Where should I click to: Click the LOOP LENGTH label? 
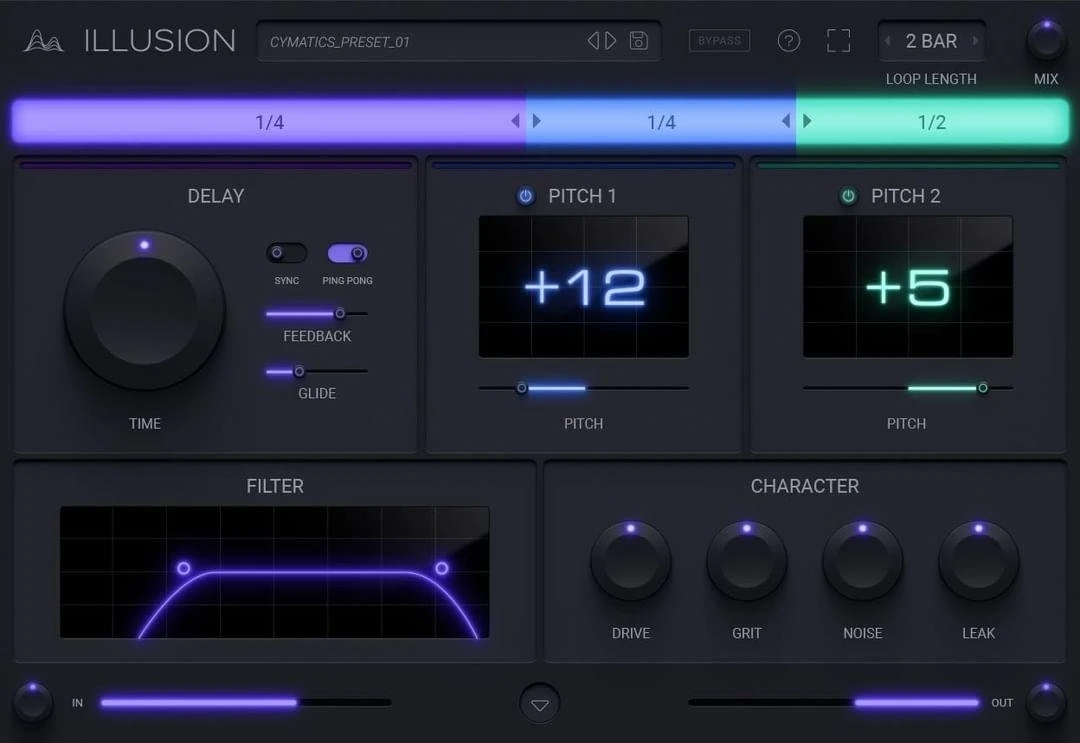[931, 79]
